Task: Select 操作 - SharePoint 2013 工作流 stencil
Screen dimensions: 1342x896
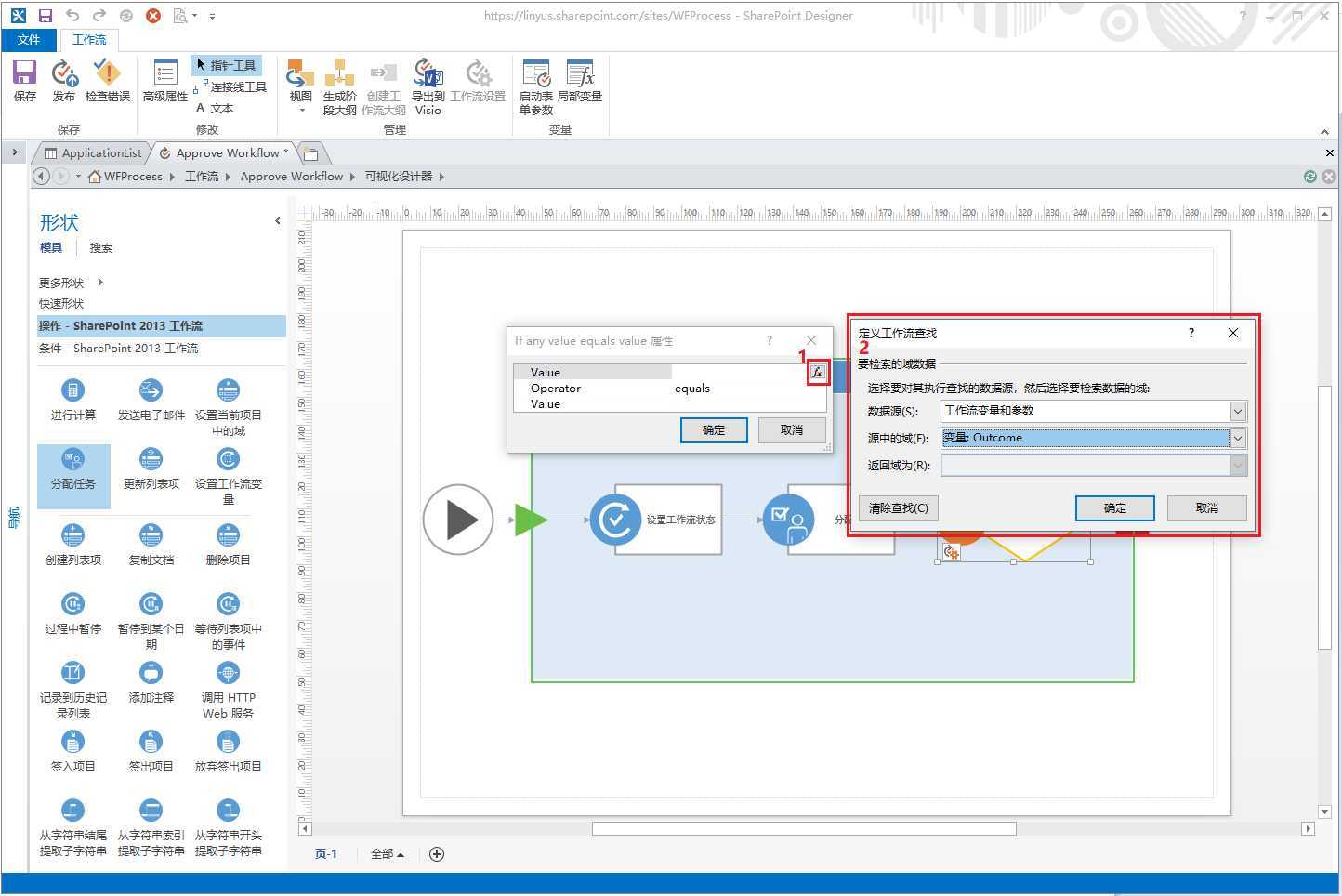Action: click(x=162, y=325)
